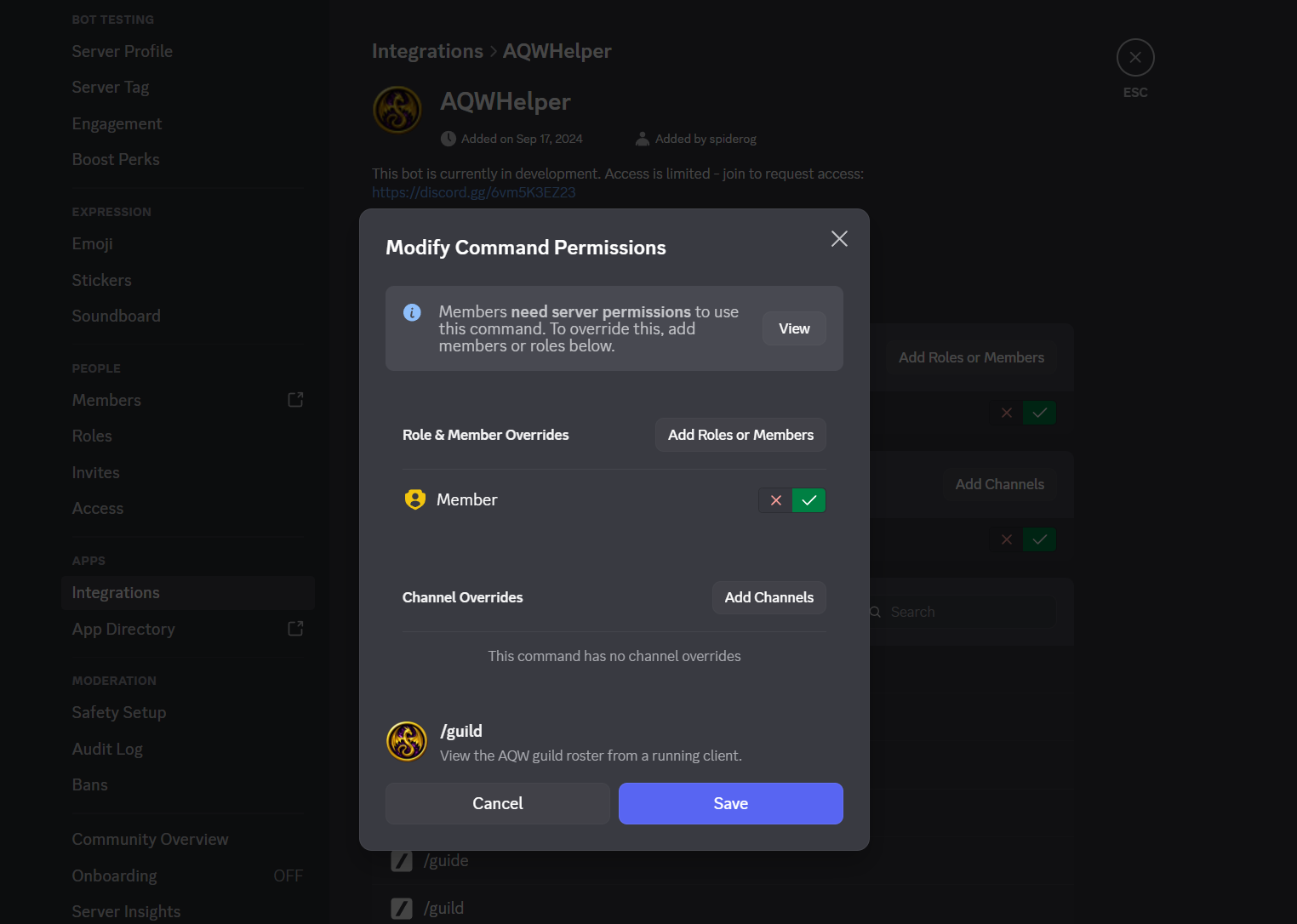Open Community Overview
Screen dimensions: 1297x924
pos(188,839)
